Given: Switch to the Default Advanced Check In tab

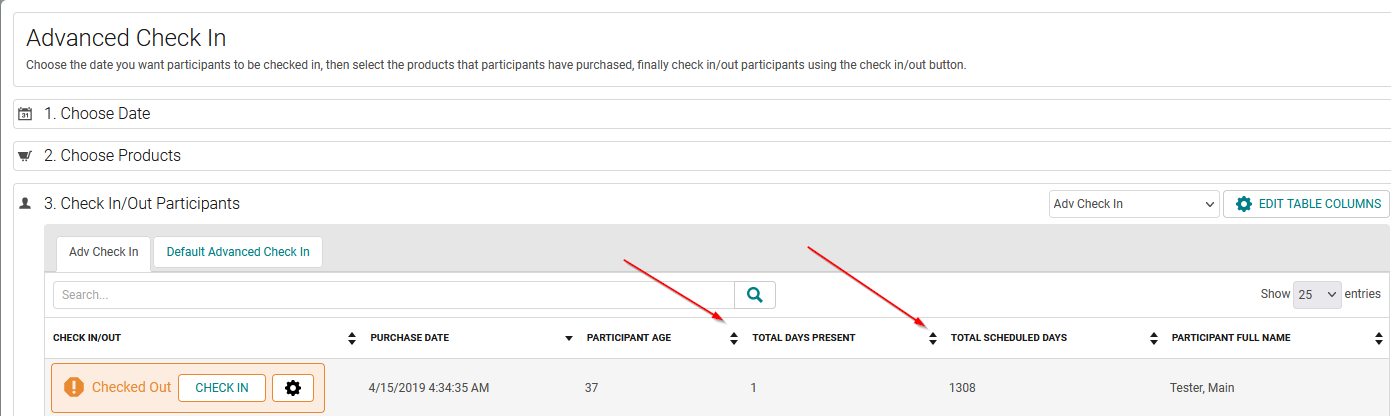Looking at the screenshot, I should tap(238, 252).
